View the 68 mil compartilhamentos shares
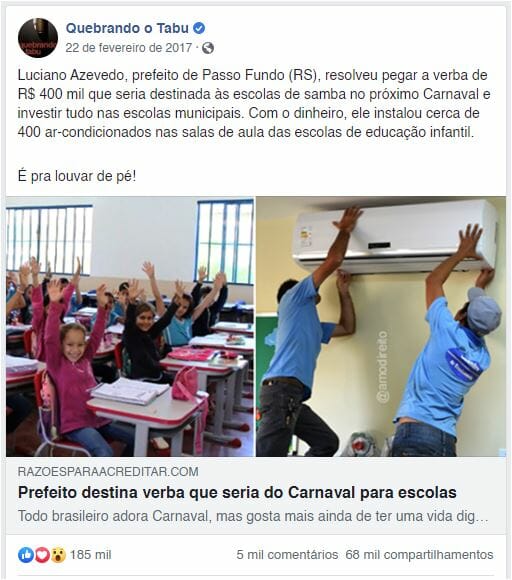The height and width of the screenshot is (580, 512). tap(420, 555)
